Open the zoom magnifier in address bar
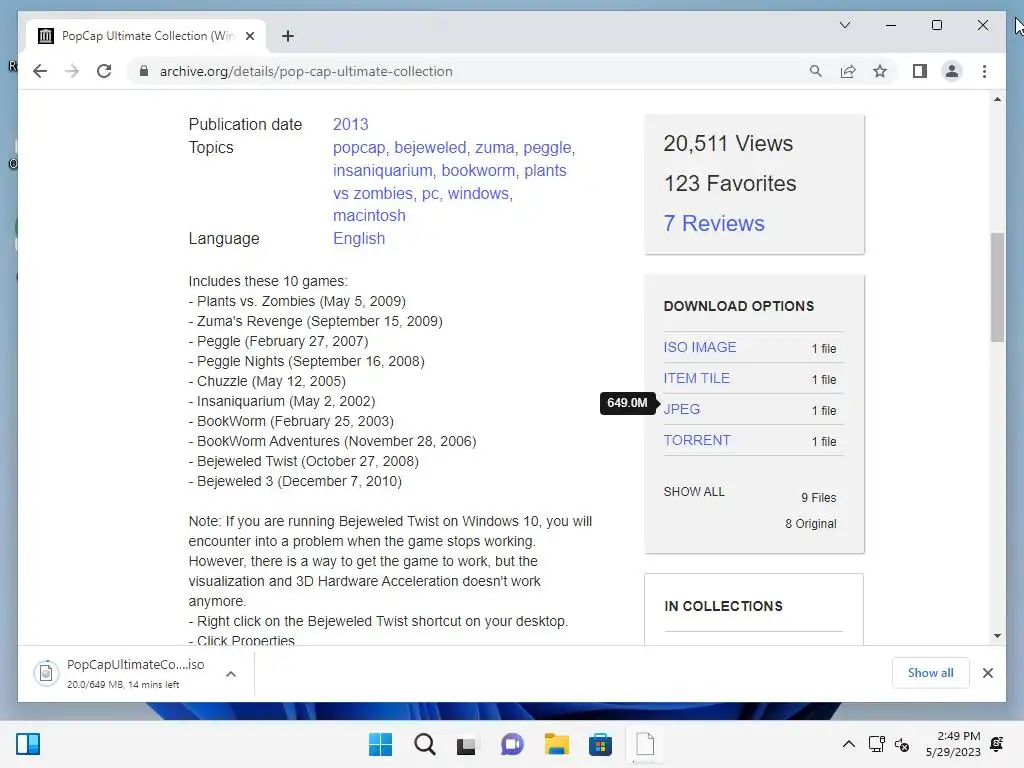 click(x=816, y=71)
